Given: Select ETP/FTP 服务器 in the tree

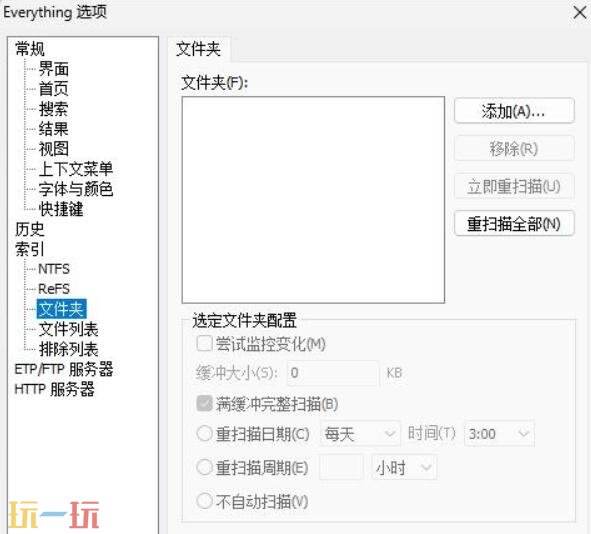Looking at the screenshot, I should pyautogui.click(x=64, y=369).
